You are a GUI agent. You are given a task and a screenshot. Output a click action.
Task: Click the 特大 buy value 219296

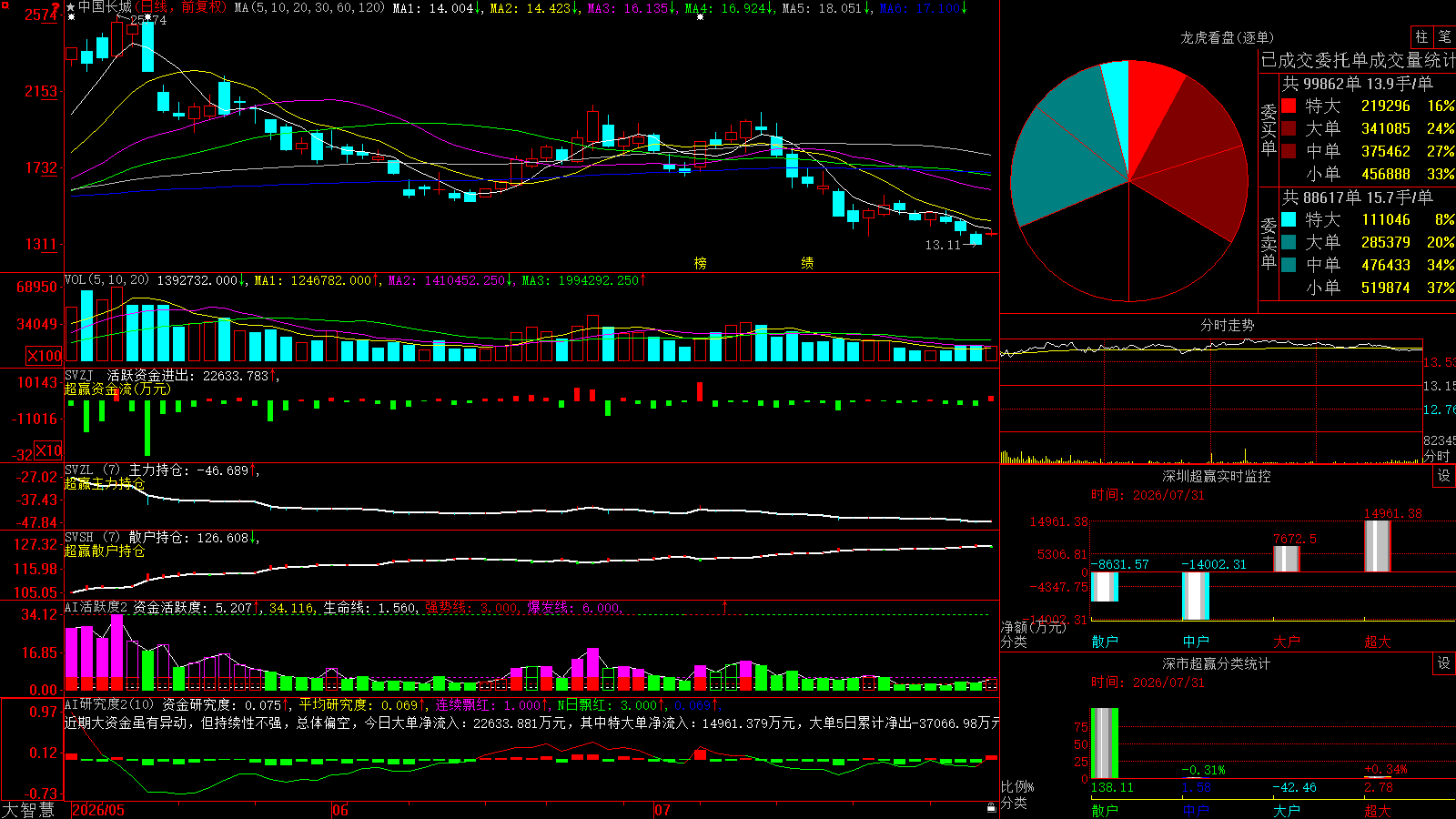tap(1386, 106)
